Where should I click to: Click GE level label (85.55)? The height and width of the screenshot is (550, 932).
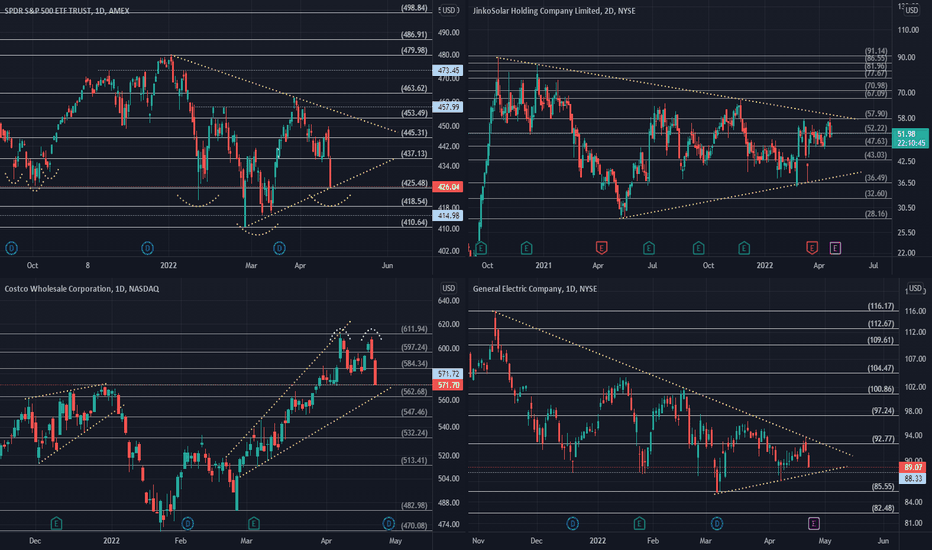click(883, 486)
